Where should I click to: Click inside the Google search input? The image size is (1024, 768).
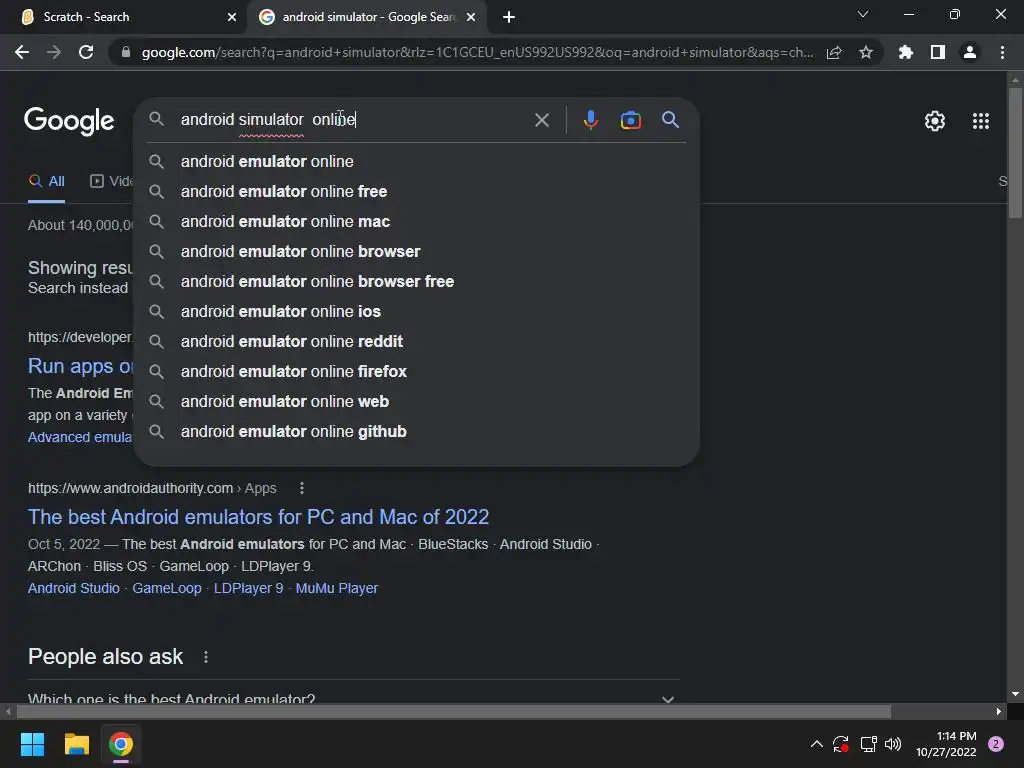tap(353, 120)
